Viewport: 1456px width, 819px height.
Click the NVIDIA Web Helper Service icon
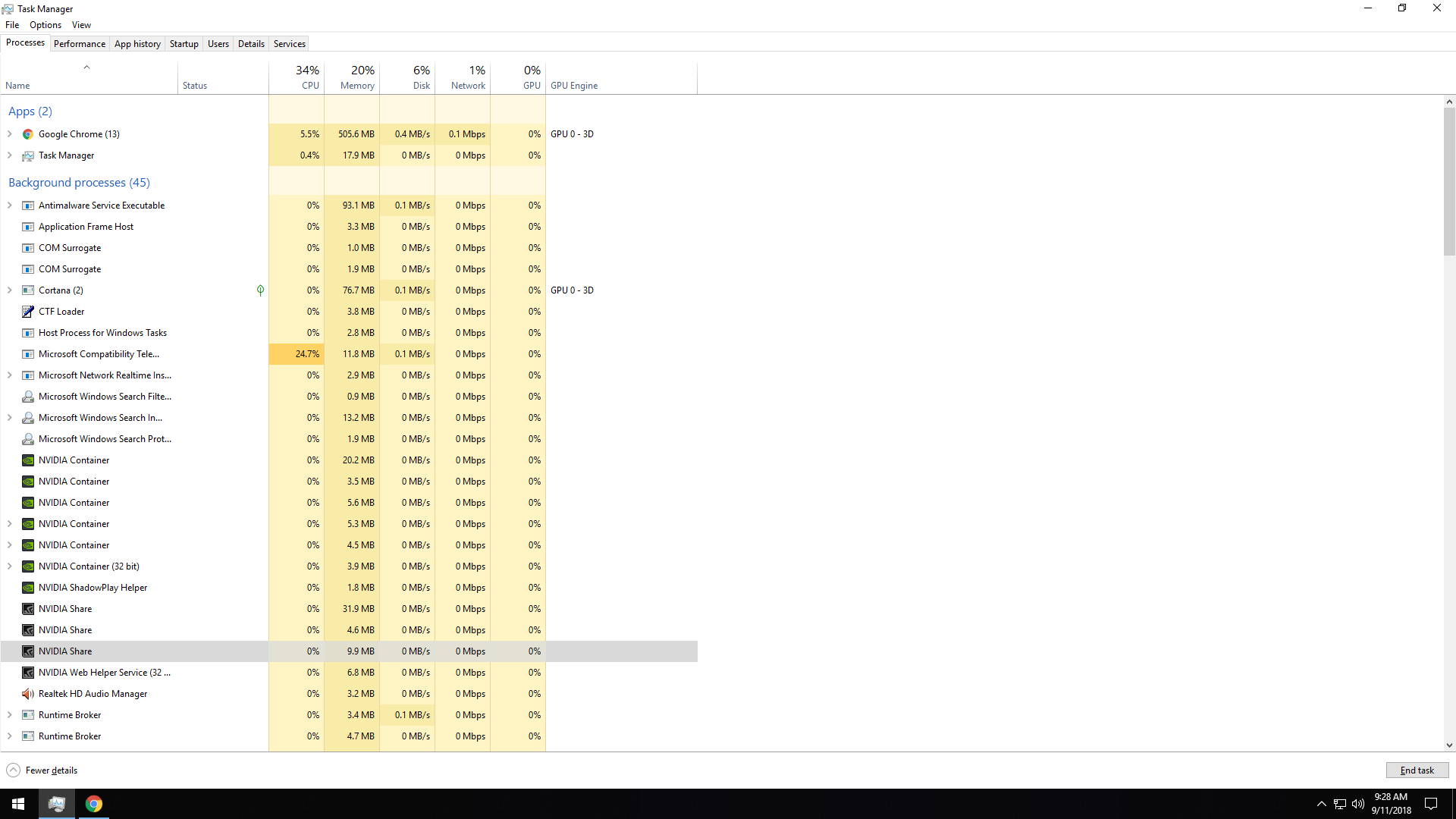(28, 673)
